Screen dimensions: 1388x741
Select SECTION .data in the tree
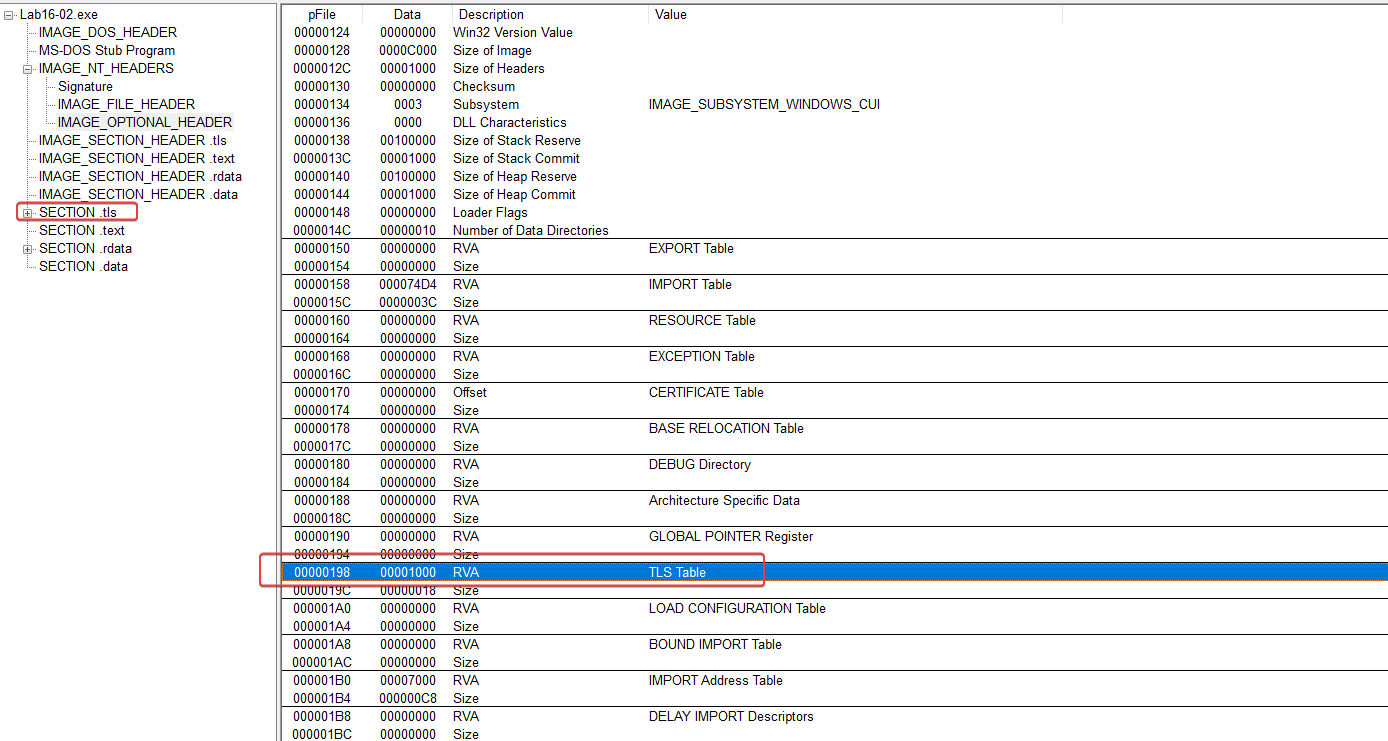pyautogui.click(x=83, y=267)
